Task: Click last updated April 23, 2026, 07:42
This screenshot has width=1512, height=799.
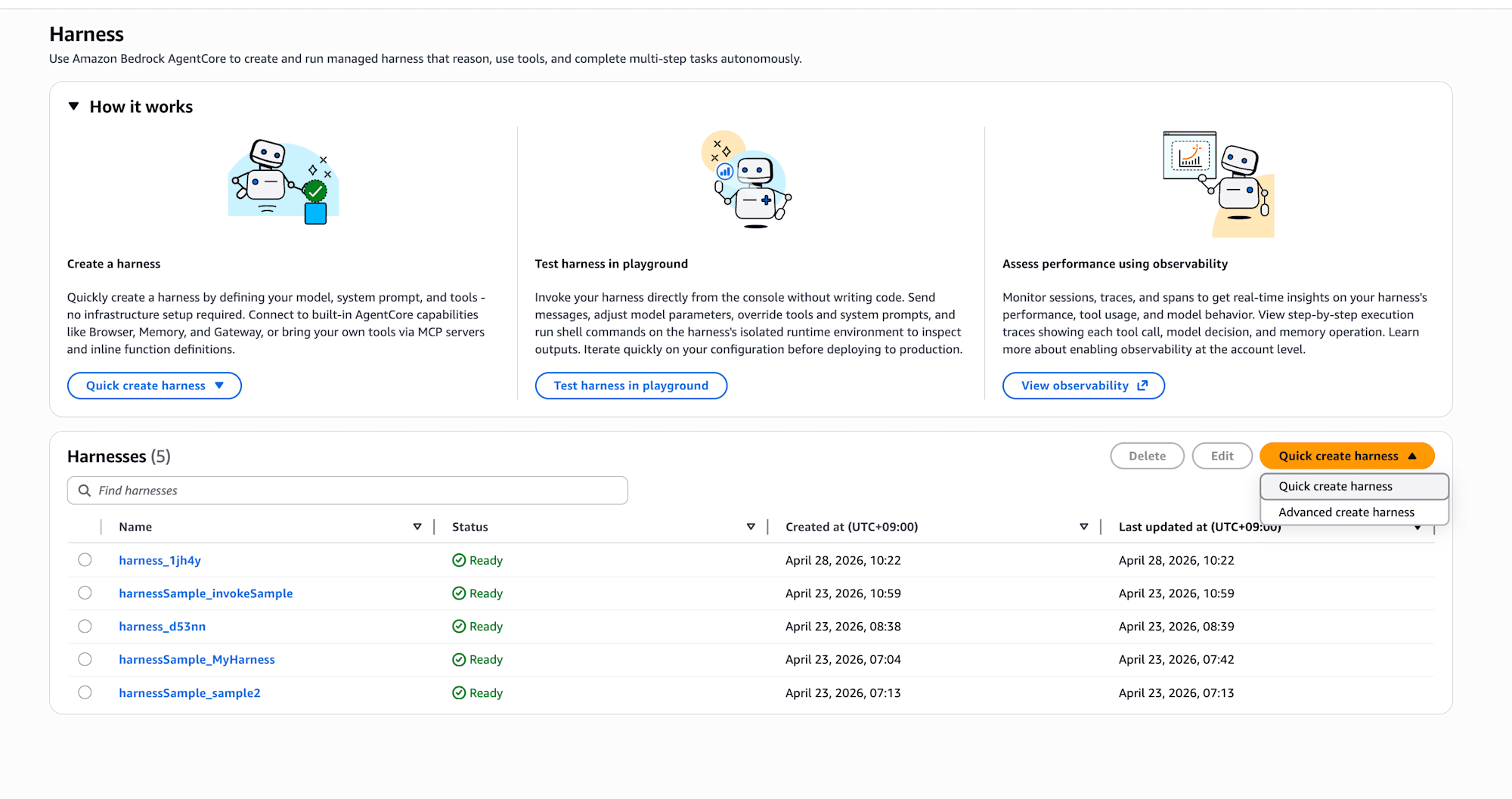Action: pyautogui.click(x=1176, y=659)
